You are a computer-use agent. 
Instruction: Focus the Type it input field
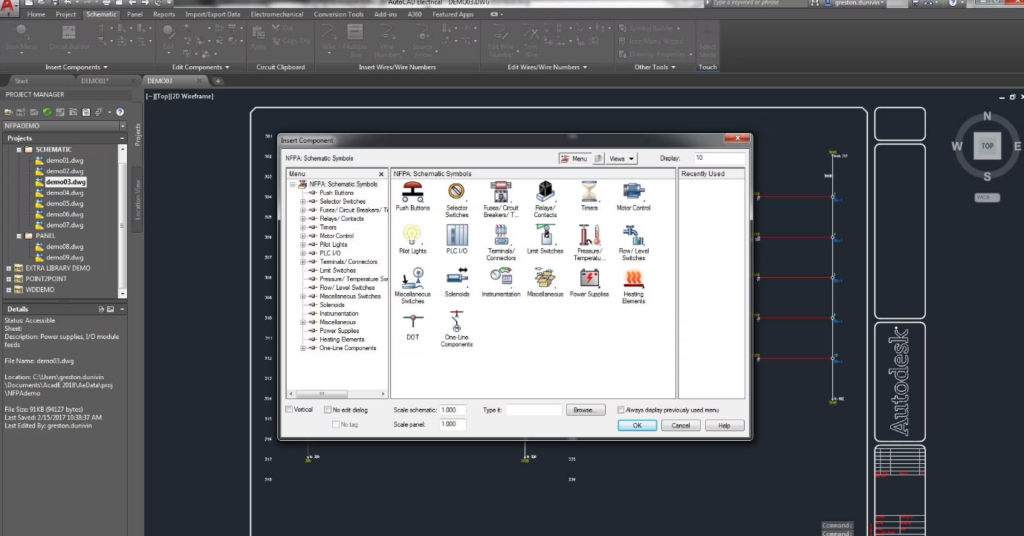[534, 410]
